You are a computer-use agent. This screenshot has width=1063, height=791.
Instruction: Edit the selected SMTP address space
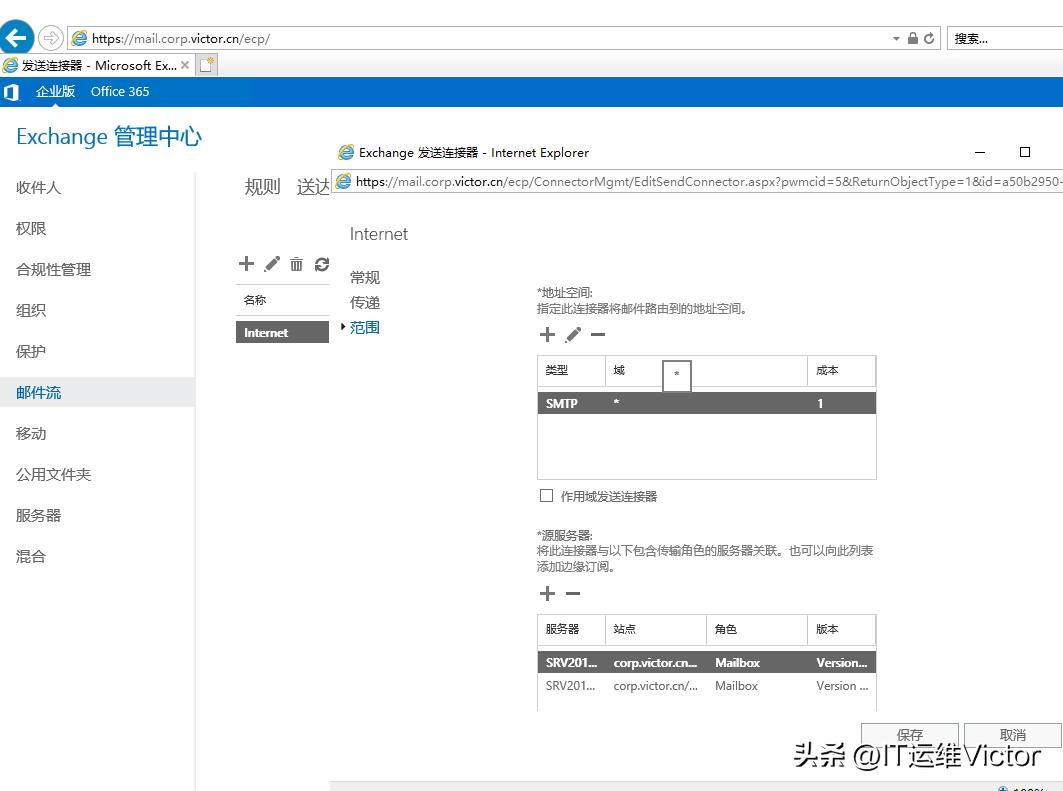click(571, 334)
